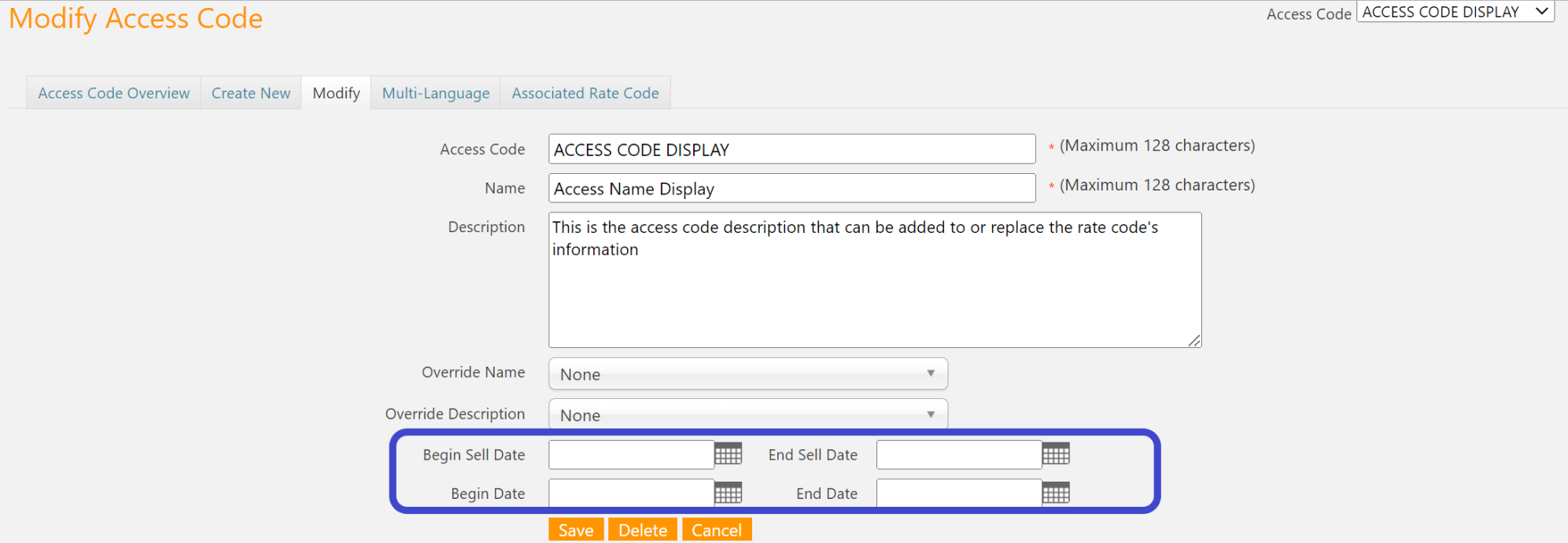Click the End Sell Date input box
The height and width of the screenshot is (543, 1568).
point(959,454)
